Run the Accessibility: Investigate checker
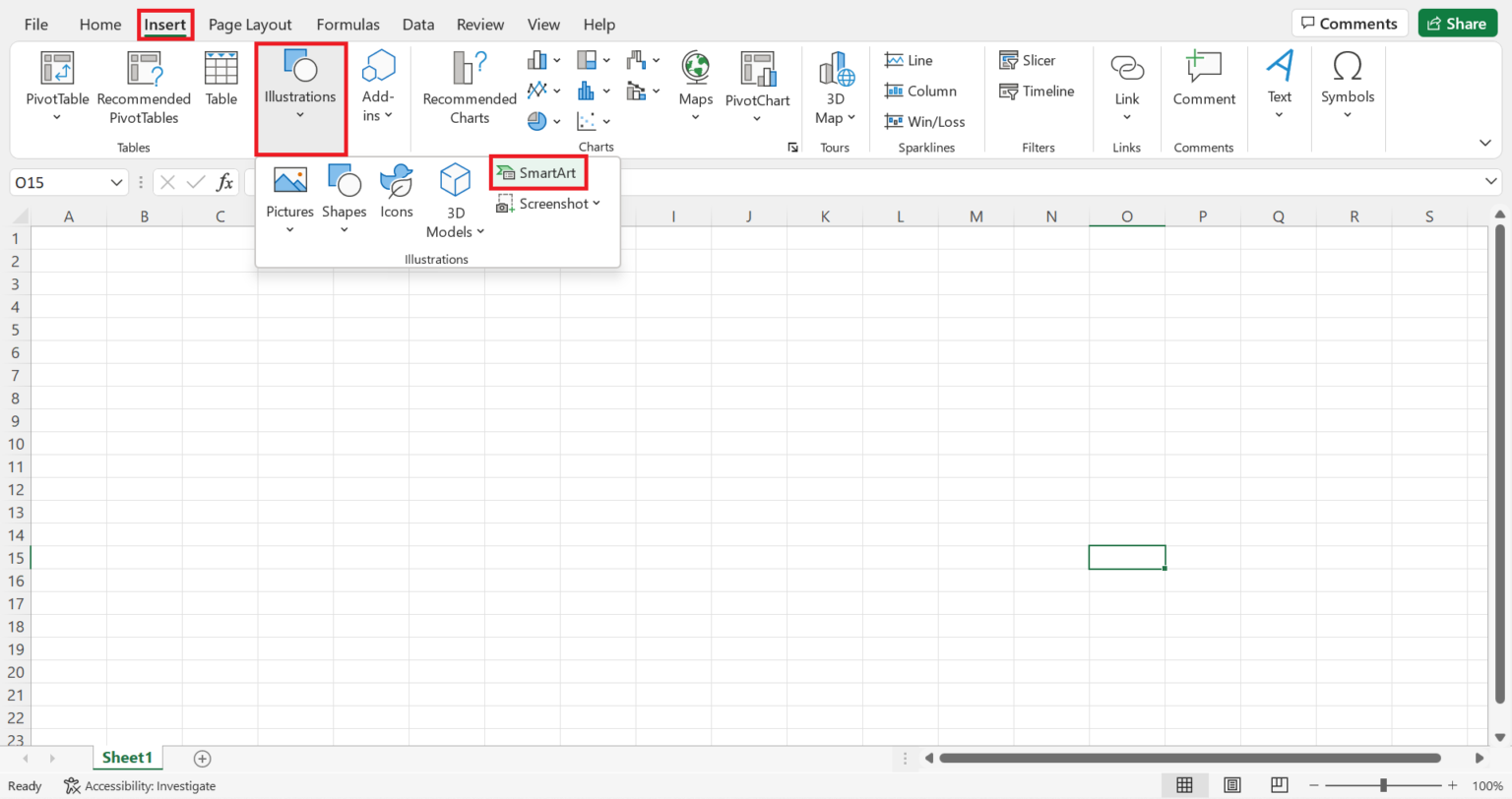This screenshot has width=1512, height=799. pos(141,785)
